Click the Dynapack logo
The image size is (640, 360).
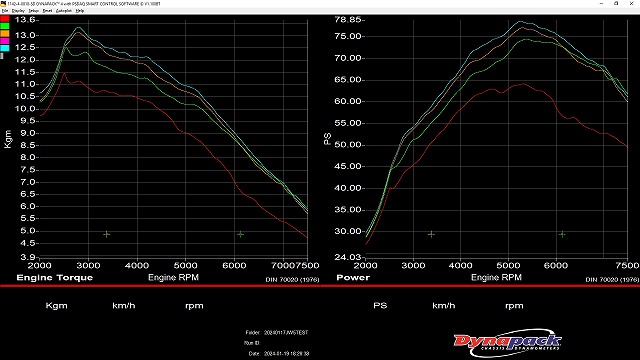(508, 343)
